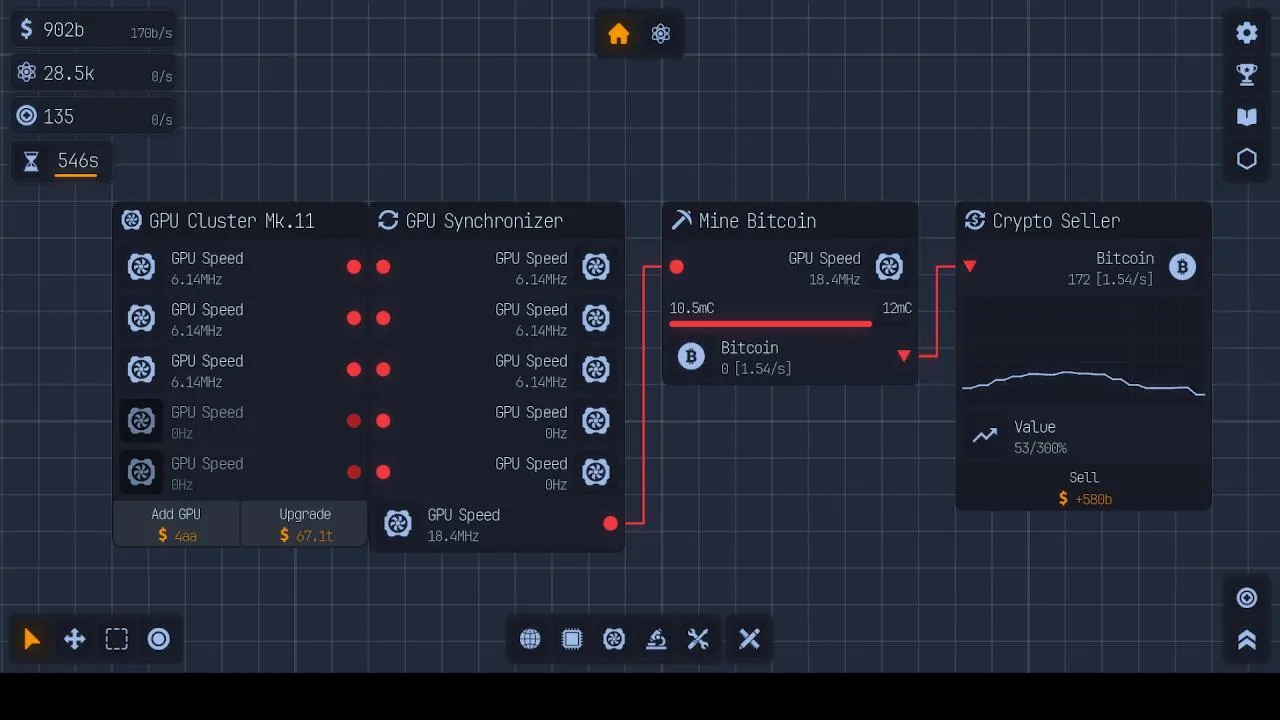This screenshot has height=720, width=1280.
Task: Select the circle ring tool
Action: (x=159, y=639)
